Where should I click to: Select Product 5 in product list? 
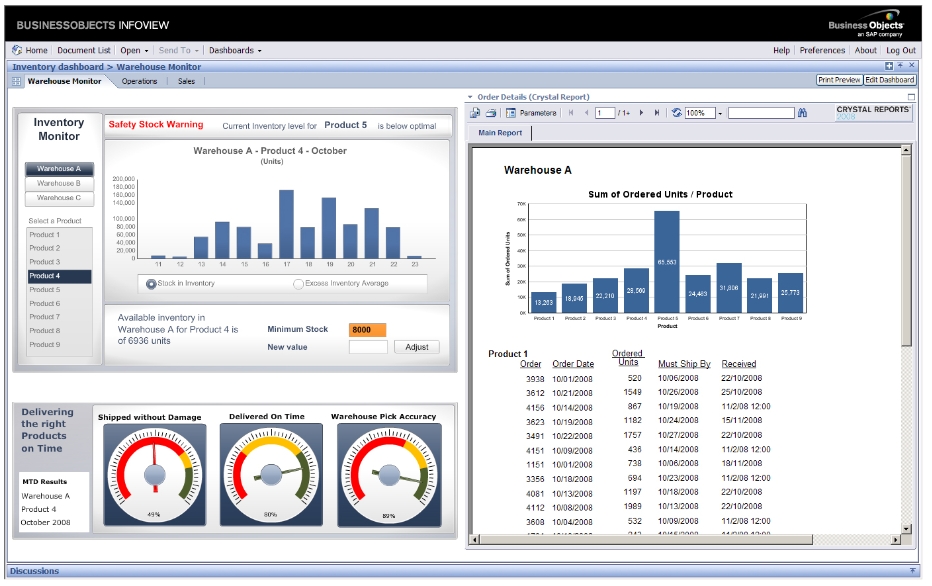59,289
